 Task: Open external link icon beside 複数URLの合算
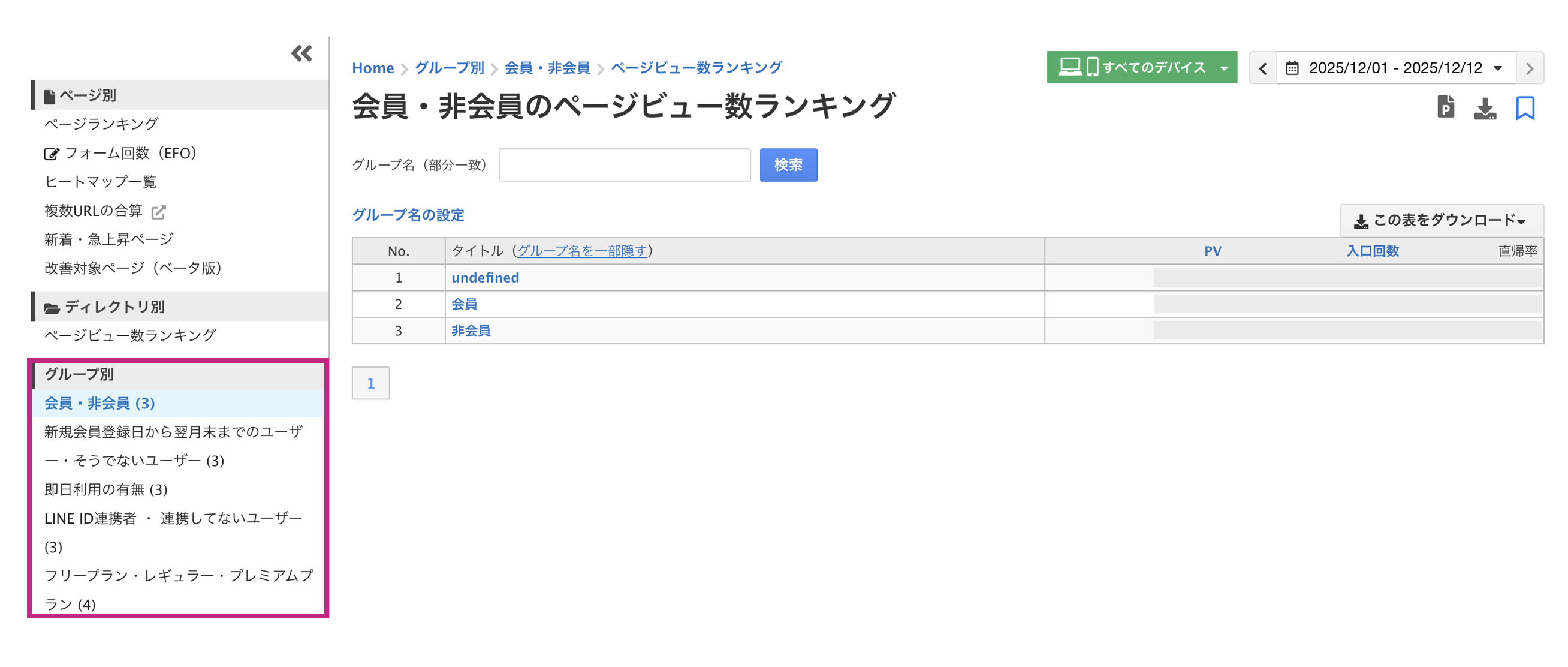click(159, 211)
